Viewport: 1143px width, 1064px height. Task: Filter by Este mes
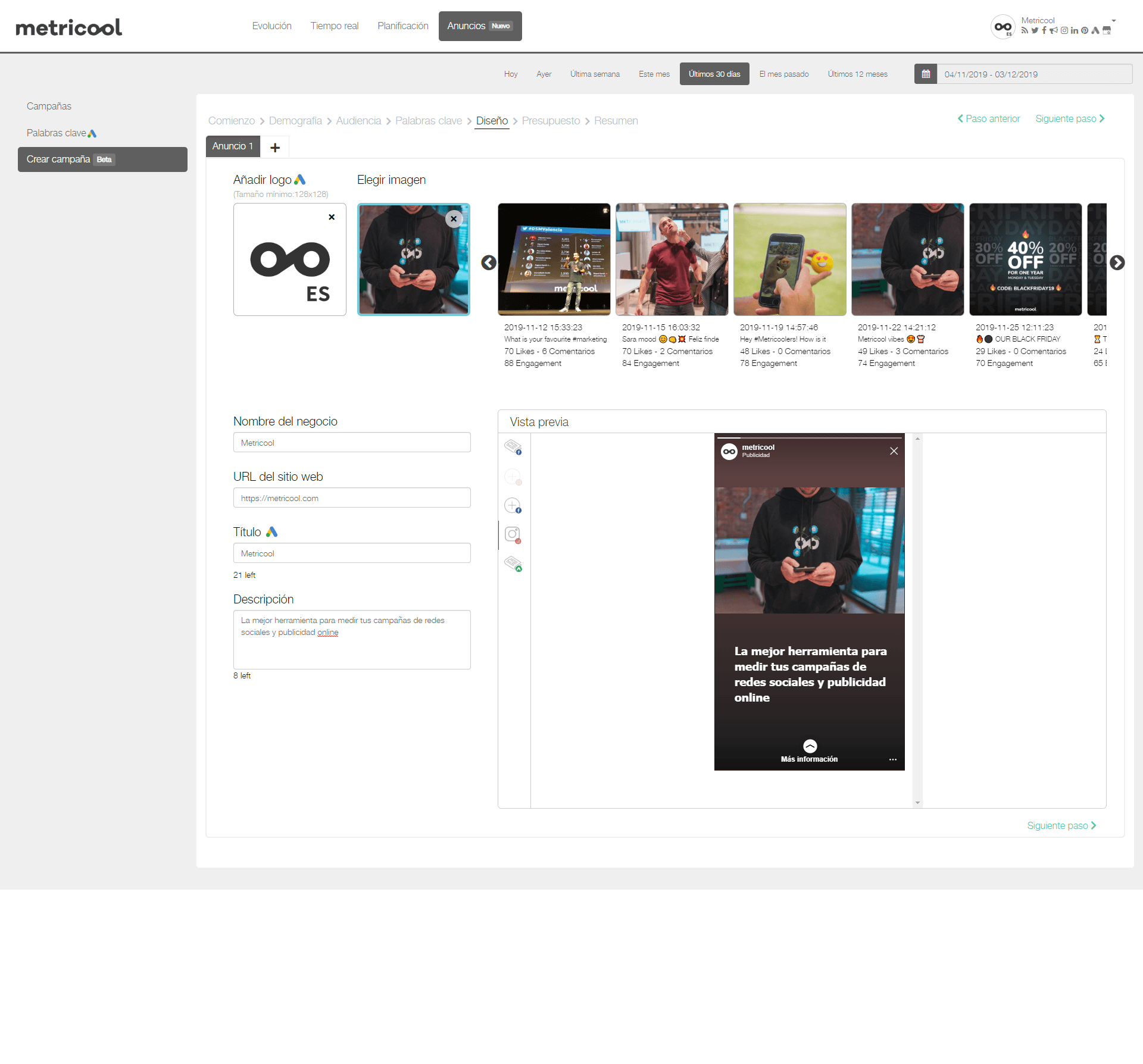654,74
